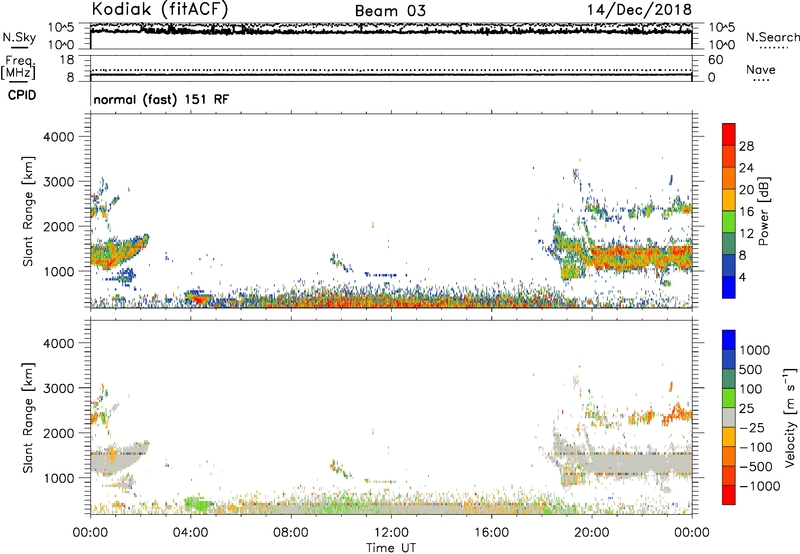Image resolution: width=800 pixels, height=554 pixels.
Task: Click the 'Beam 03' heading
Action: point(390,11)
